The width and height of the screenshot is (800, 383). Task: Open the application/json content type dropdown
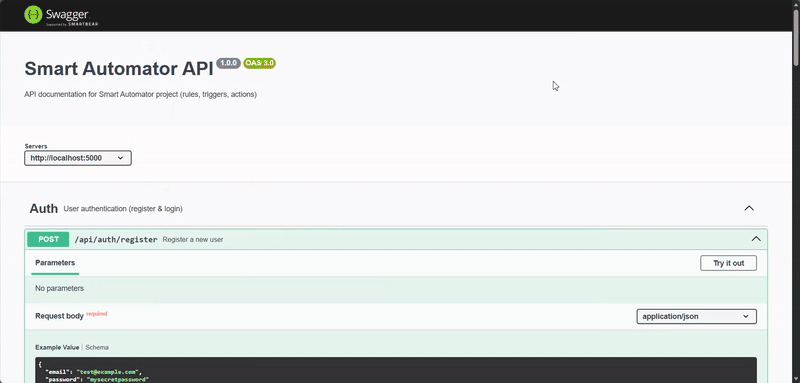pyautogui.click(x=696, y=317)
